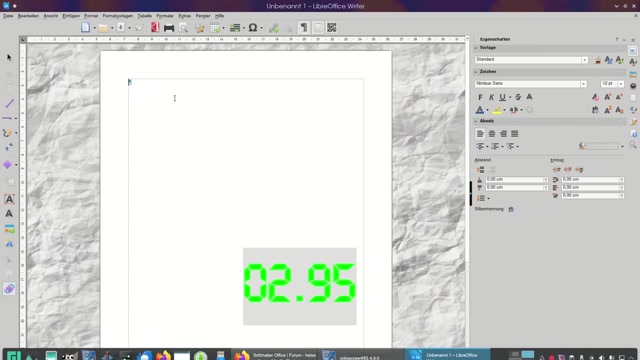Collapse the Zeichen section

click(x=476, y=71)
